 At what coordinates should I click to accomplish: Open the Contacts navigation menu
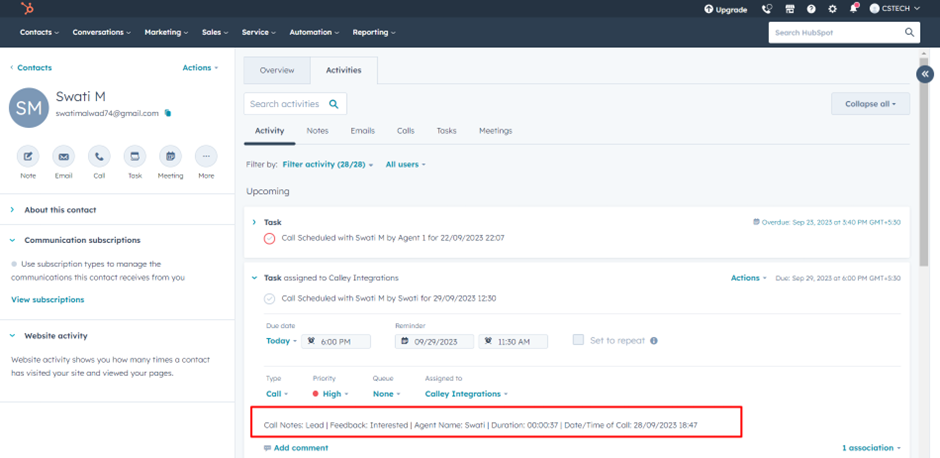[x=40, y=32]
